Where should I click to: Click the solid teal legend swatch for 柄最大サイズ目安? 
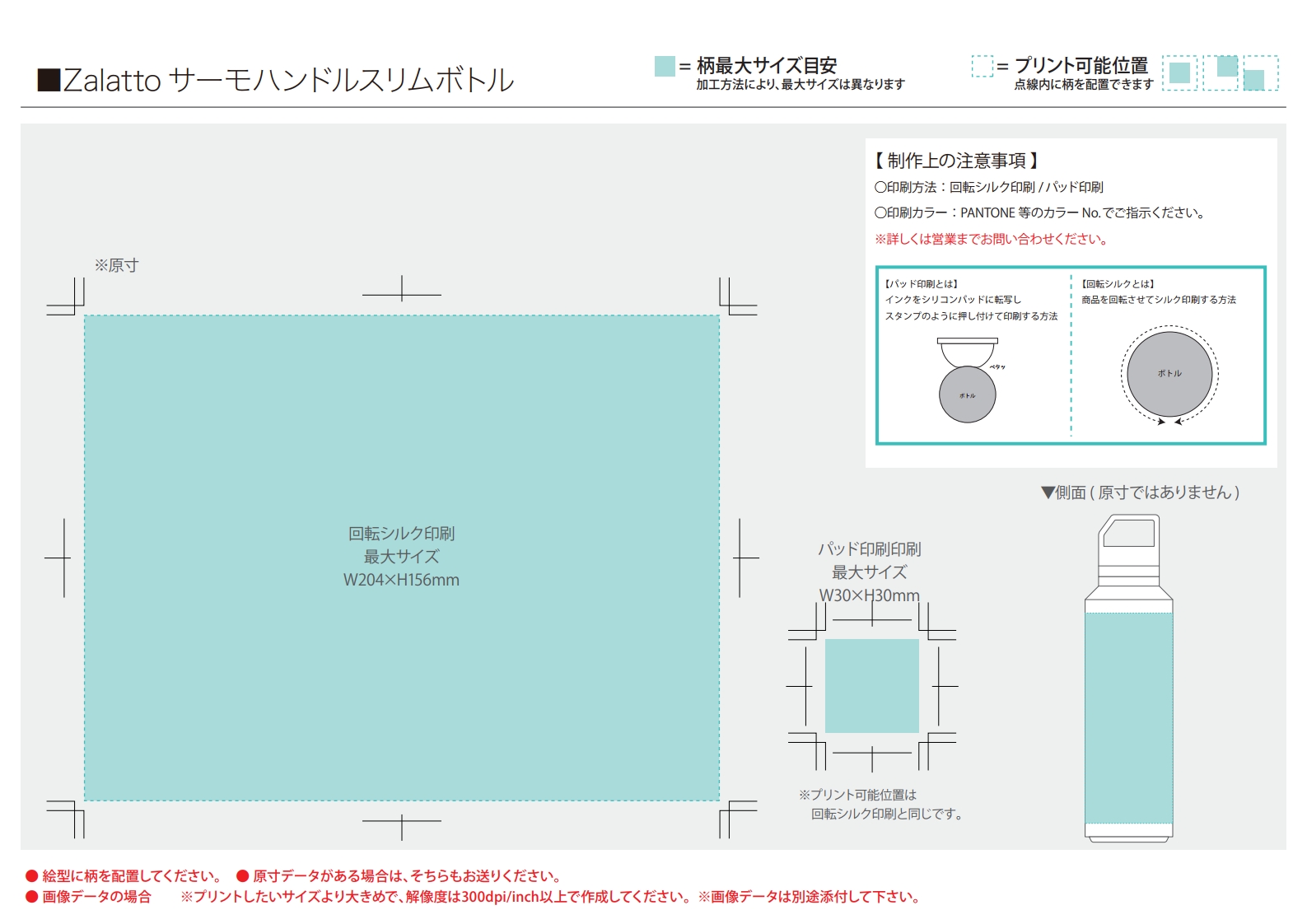pos(665,66)
